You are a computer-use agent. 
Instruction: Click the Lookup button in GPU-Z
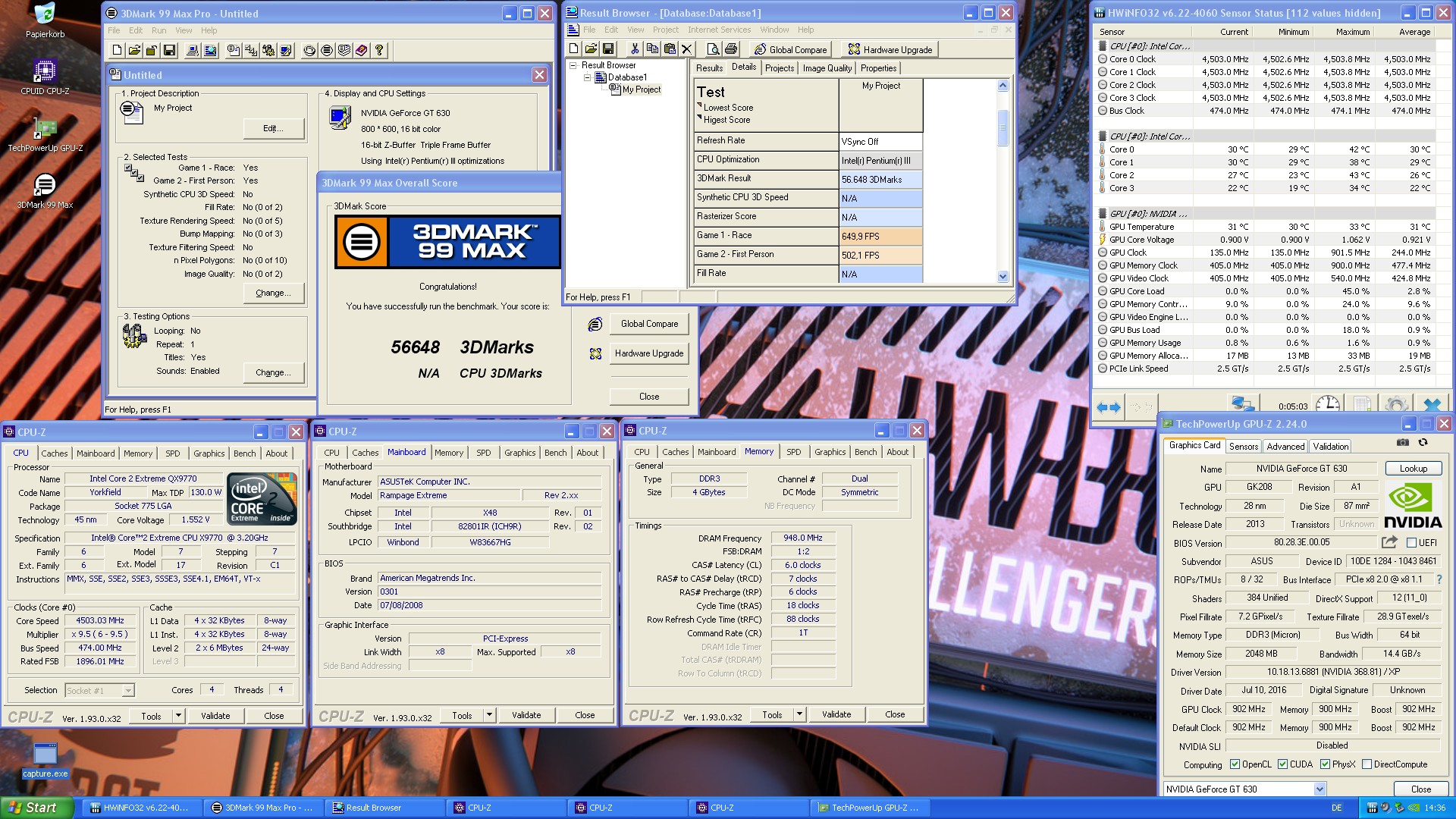[x=1413, y=469]
